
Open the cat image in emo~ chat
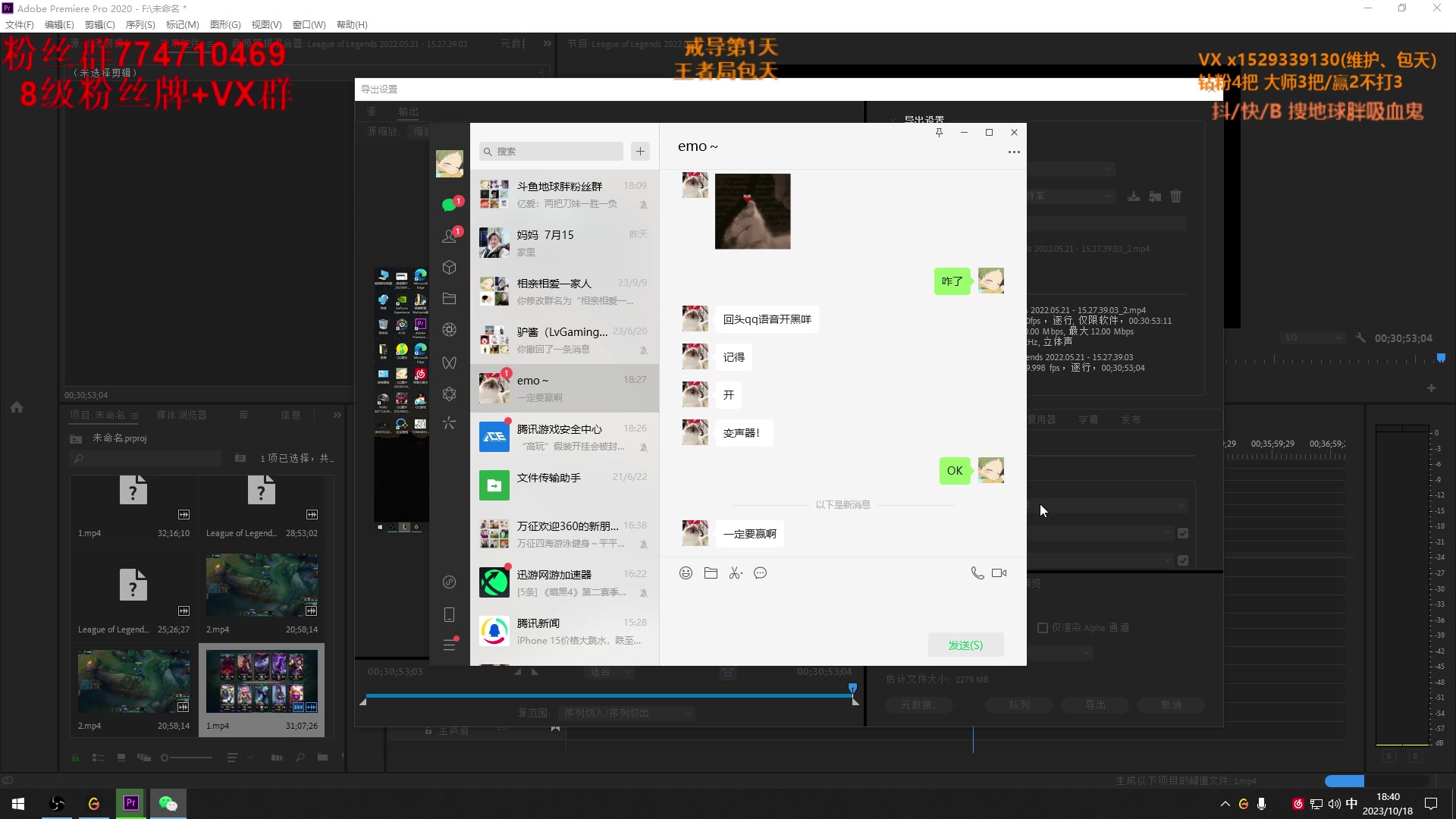pos(752,211)
